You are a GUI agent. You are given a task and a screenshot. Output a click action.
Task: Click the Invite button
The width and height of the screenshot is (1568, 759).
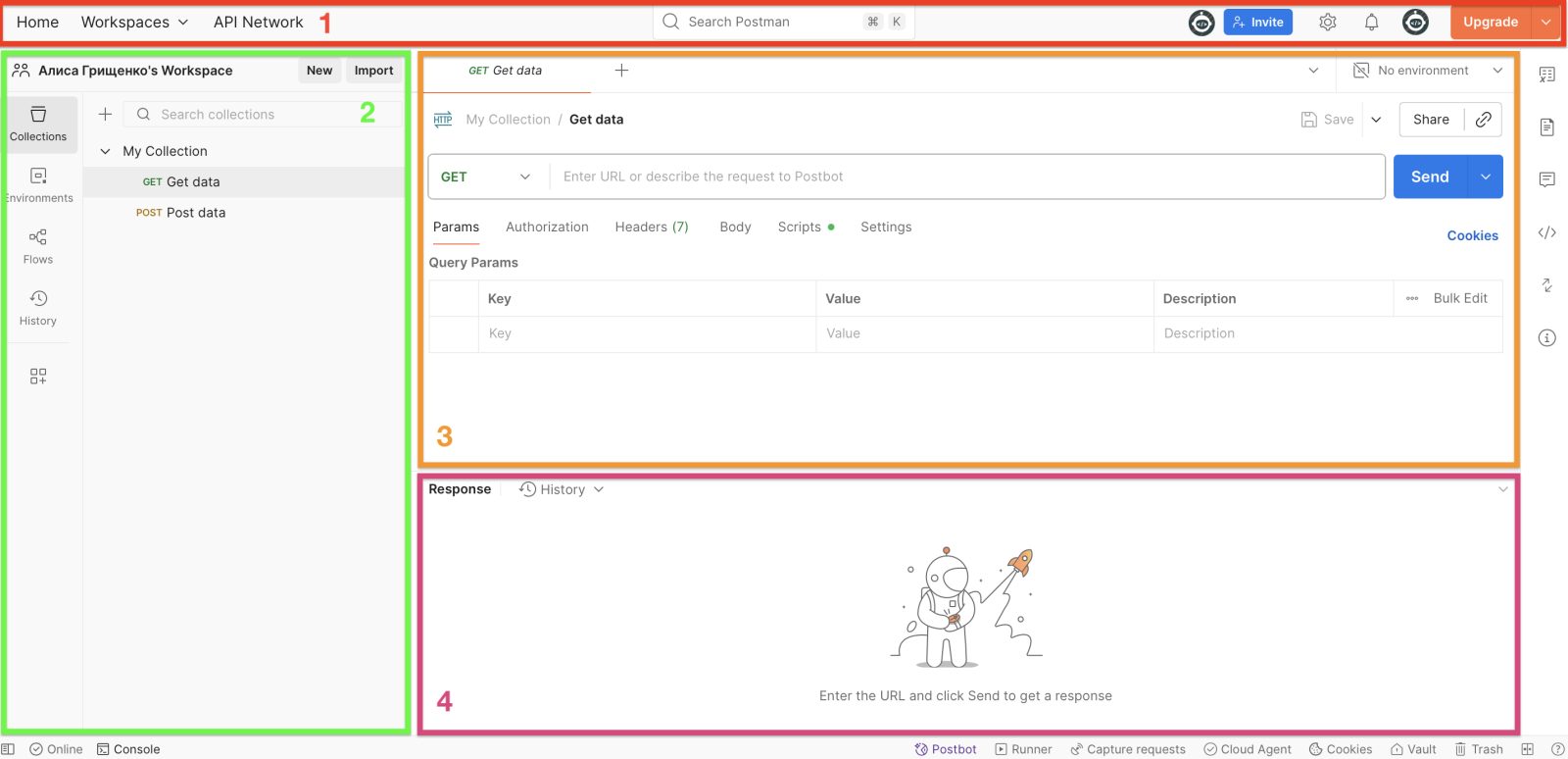pyautogui.click(x=1258, y=22)
